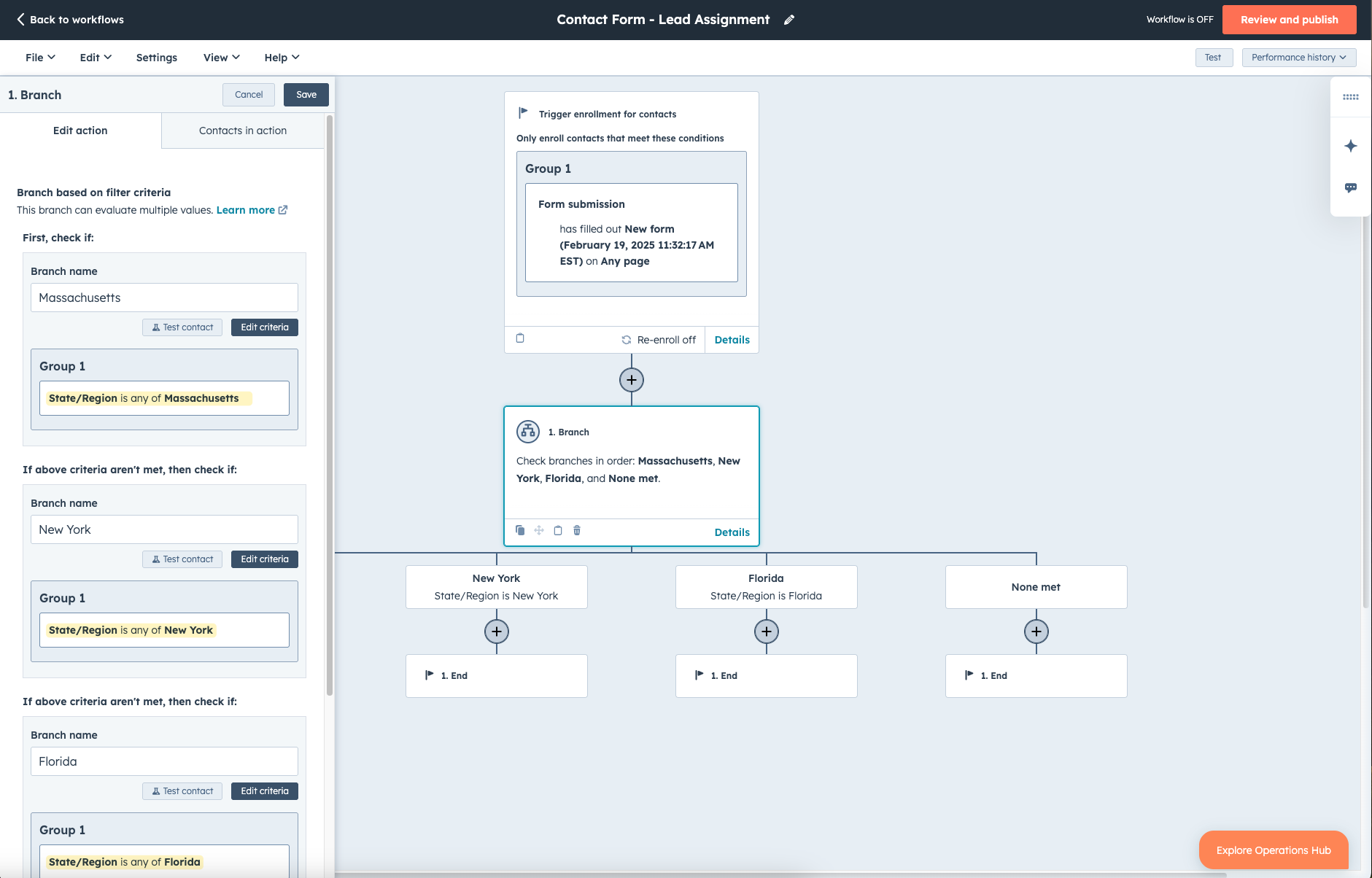The height and width of the screenshot is (878, 1372).
Task: Open Details link on Branch card
Action: [732, 532]
